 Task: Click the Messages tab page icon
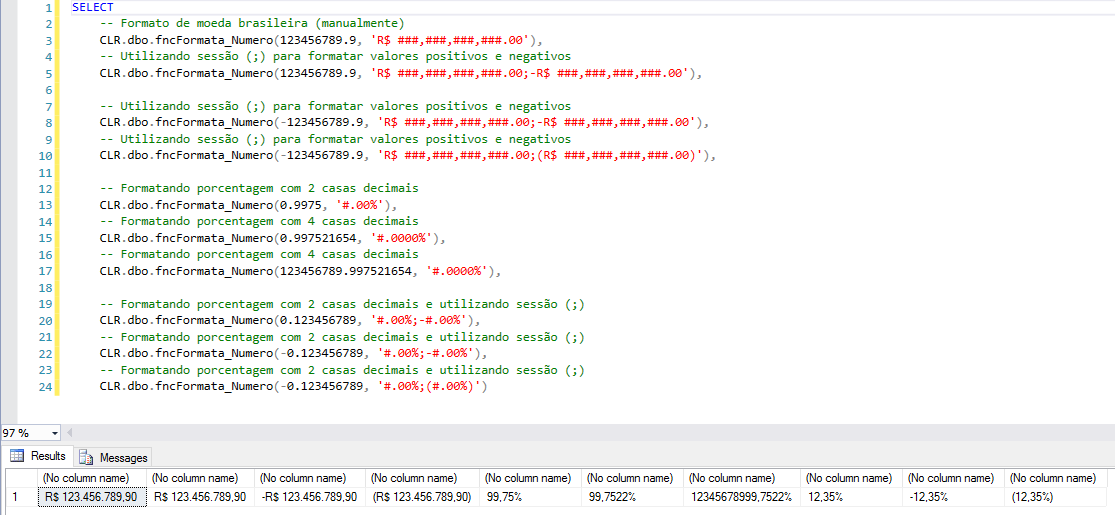87,457
